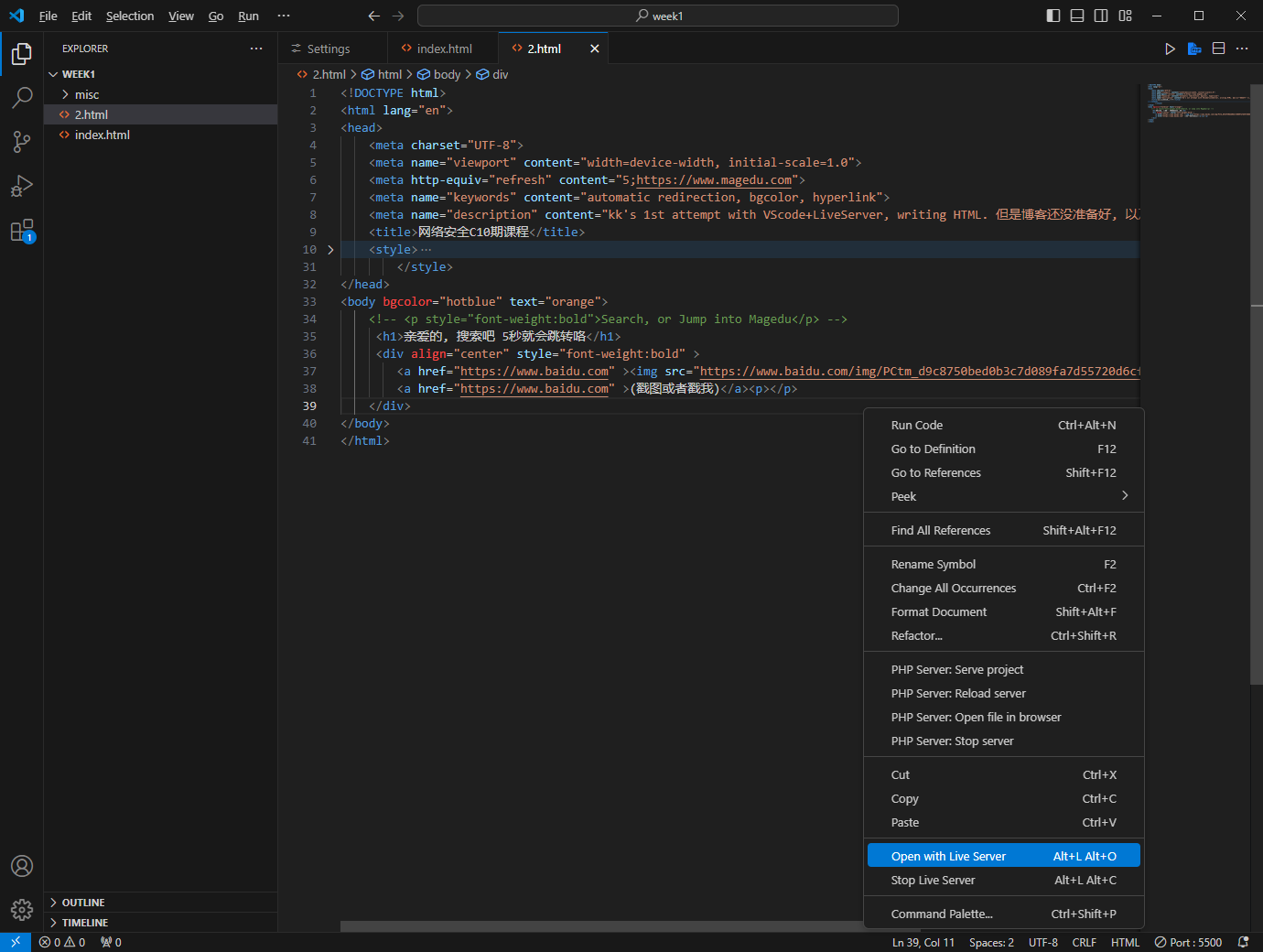Open the File menu

pyautogui.click(x=48, y=16)
